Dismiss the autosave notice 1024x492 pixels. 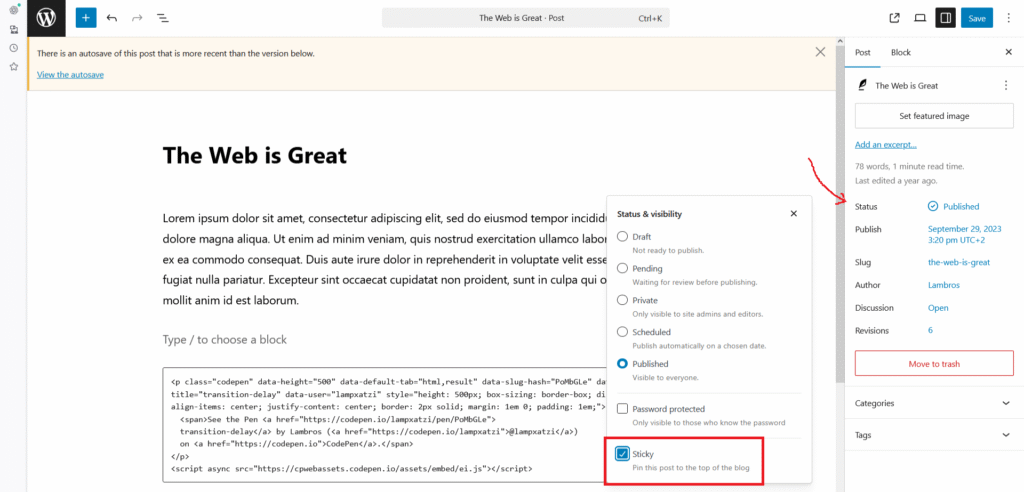[x=820, y=52]
